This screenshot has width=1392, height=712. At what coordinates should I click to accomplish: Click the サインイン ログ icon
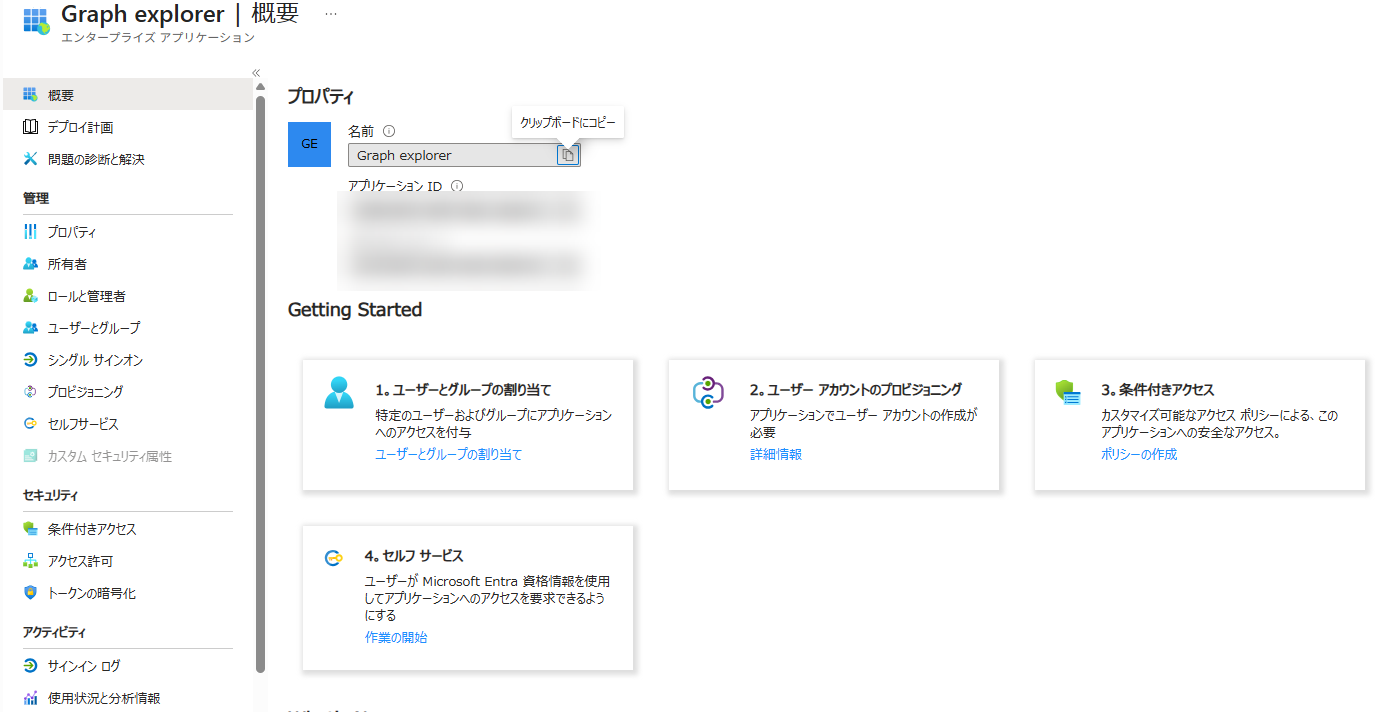point(30,666)
